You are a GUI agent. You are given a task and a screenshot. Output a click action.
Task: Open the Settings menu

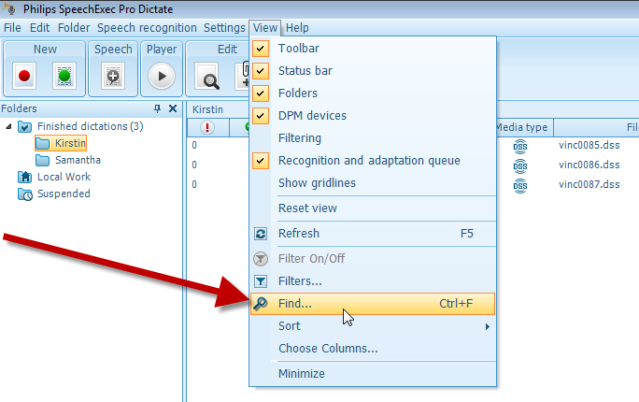click(224, 28)
